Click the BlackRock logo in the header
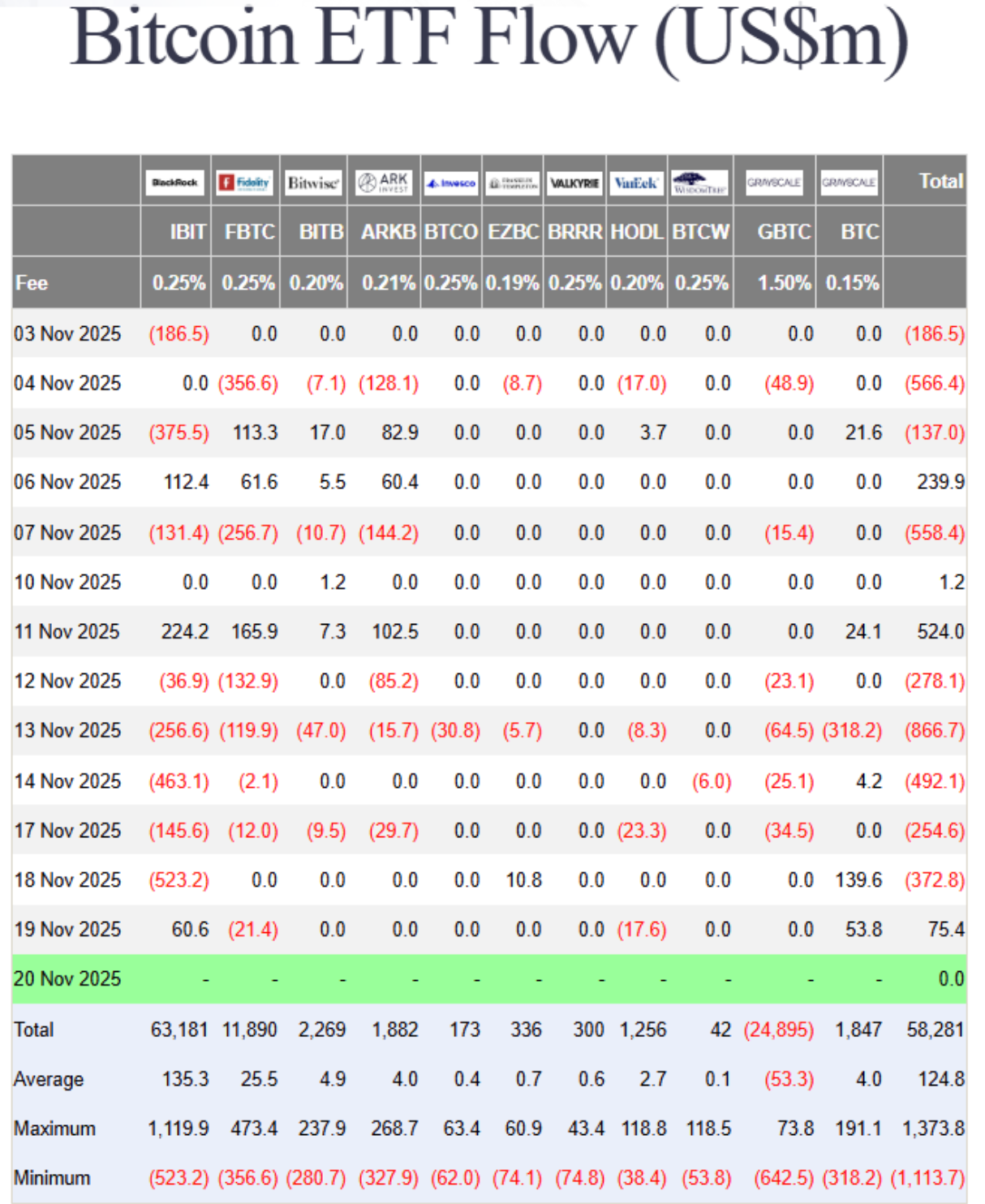Viewport: 985px width, 1204px height. coord(175,182)
